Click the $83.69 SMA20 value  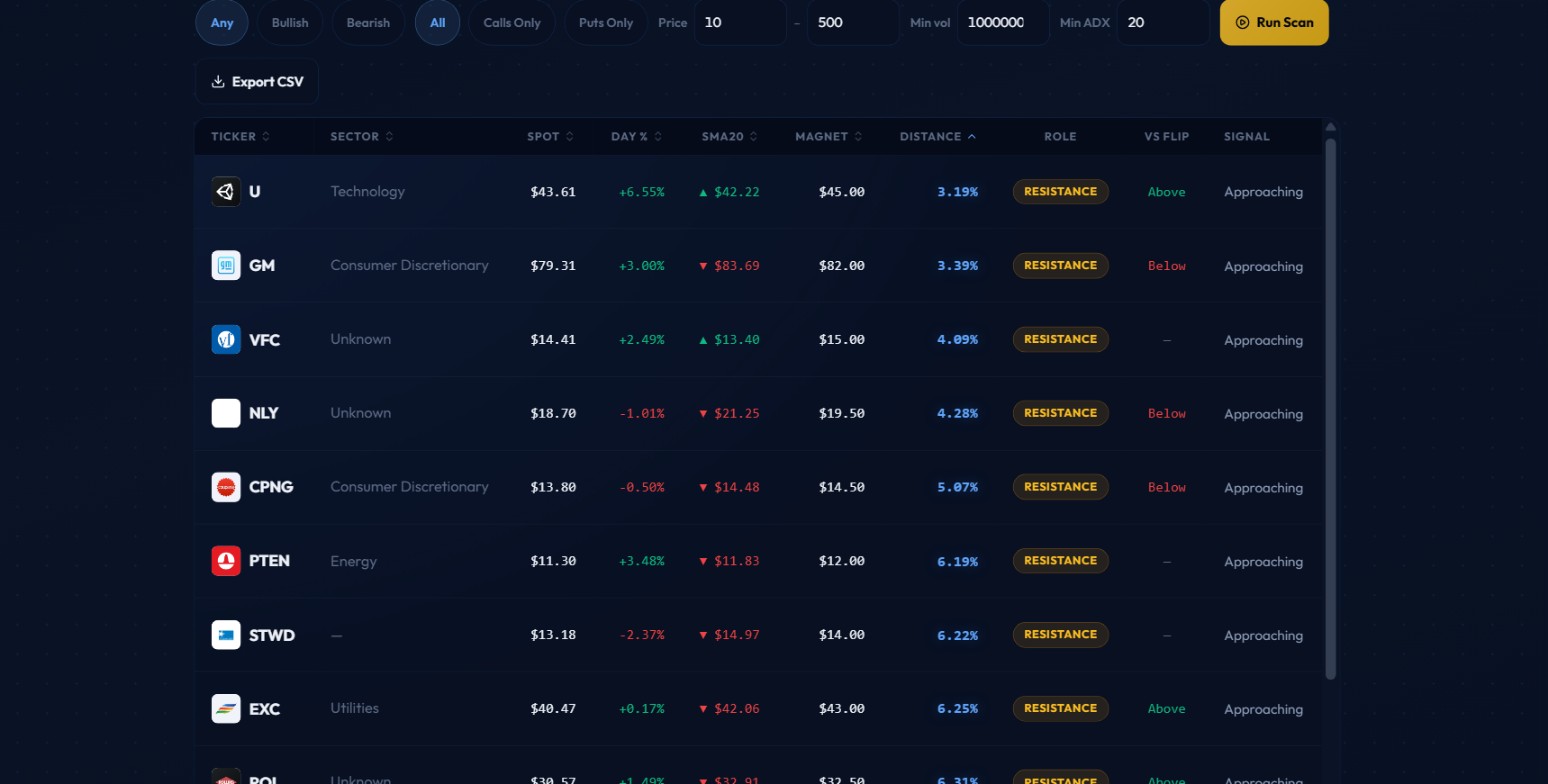coord(736,266)
